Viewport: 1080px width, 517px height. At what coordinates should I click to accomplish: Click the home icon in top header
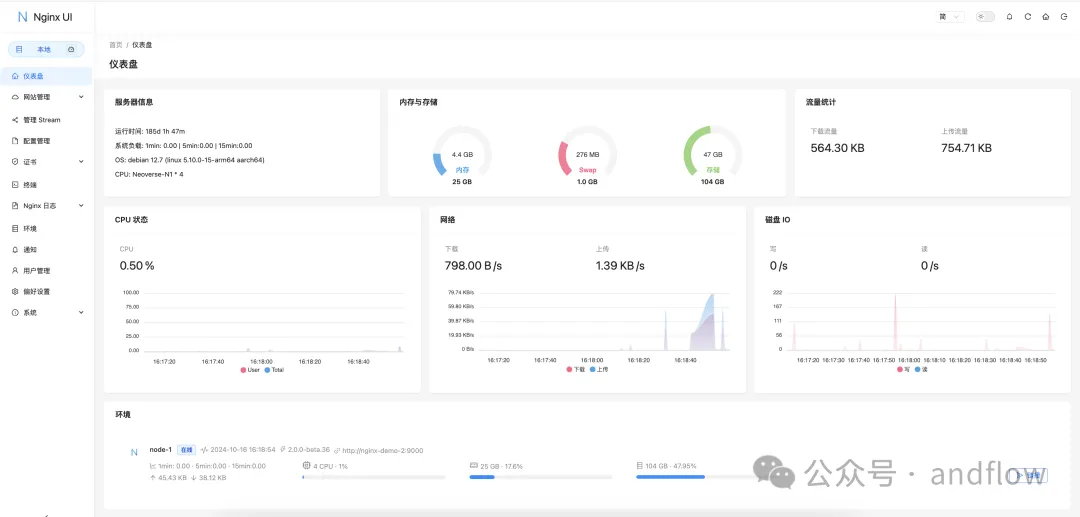click(1045, 17)
